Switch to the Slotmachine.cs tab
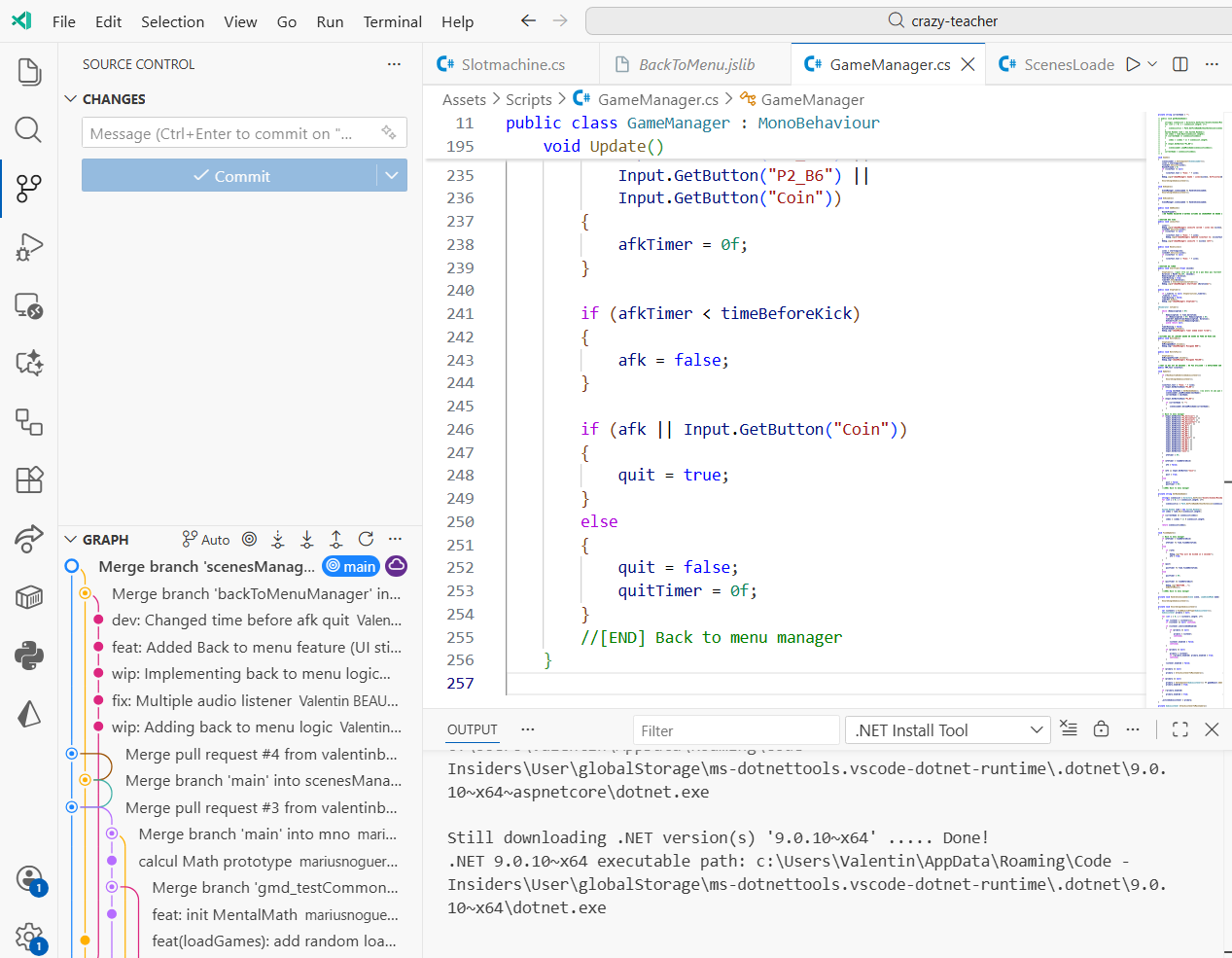The width and height of the screenshot is (1232, 958). [512, 64]
